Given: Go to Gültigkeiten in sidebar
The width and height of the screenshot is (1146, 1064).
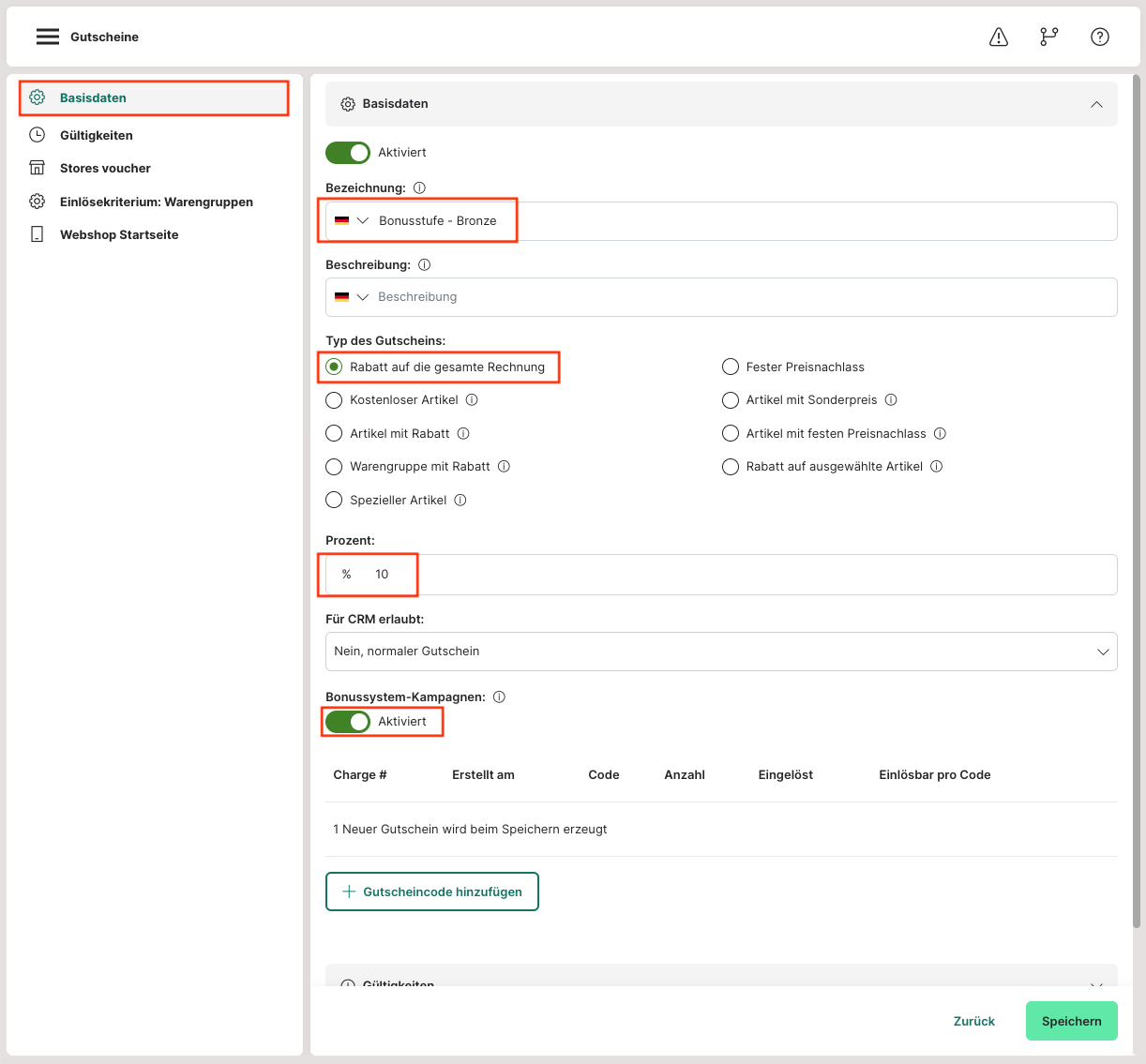Looking at the screenshot, I should [x=96, y=135].
